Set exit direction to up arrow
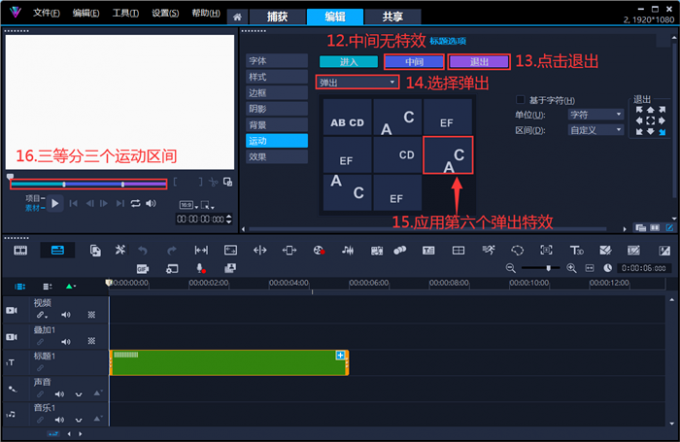The image size is (680, 442). [x=650, y=110]
